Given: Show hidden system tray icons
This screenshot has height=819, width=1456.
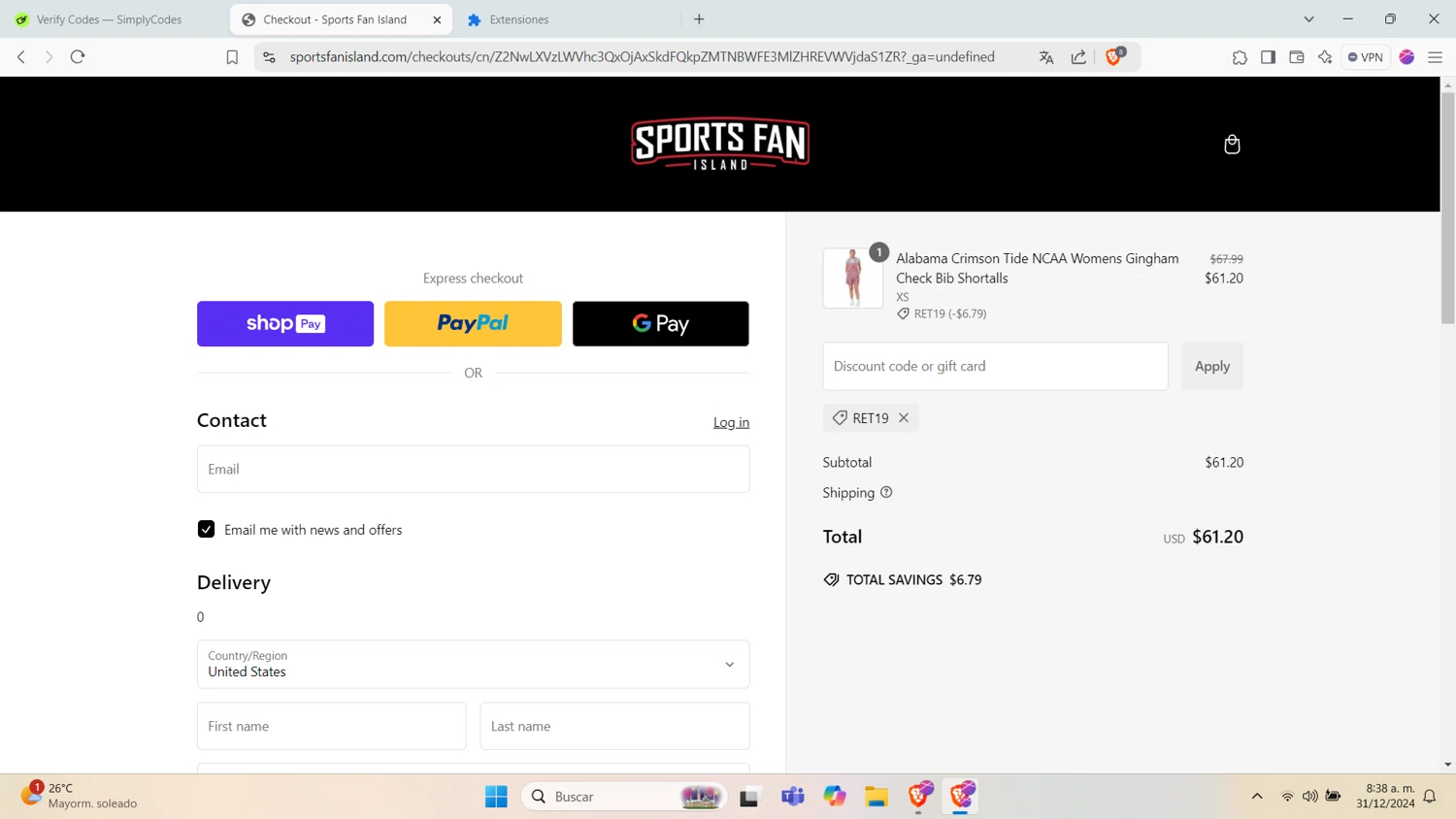Looking at the screenshot, I should click(1257, 797).
